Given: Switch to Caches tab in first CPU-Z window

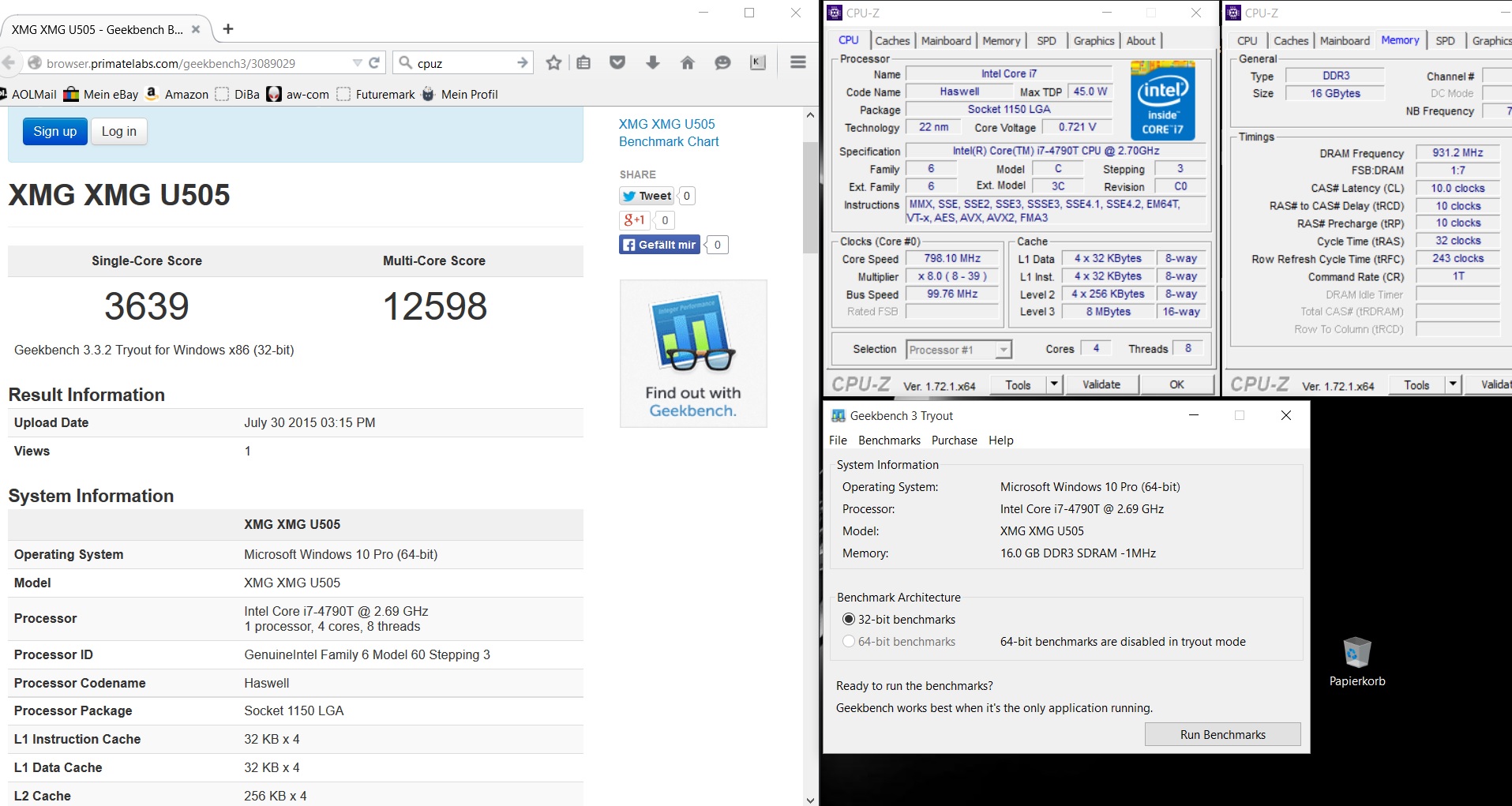Looking at the screenshot, I should [892, 41].
